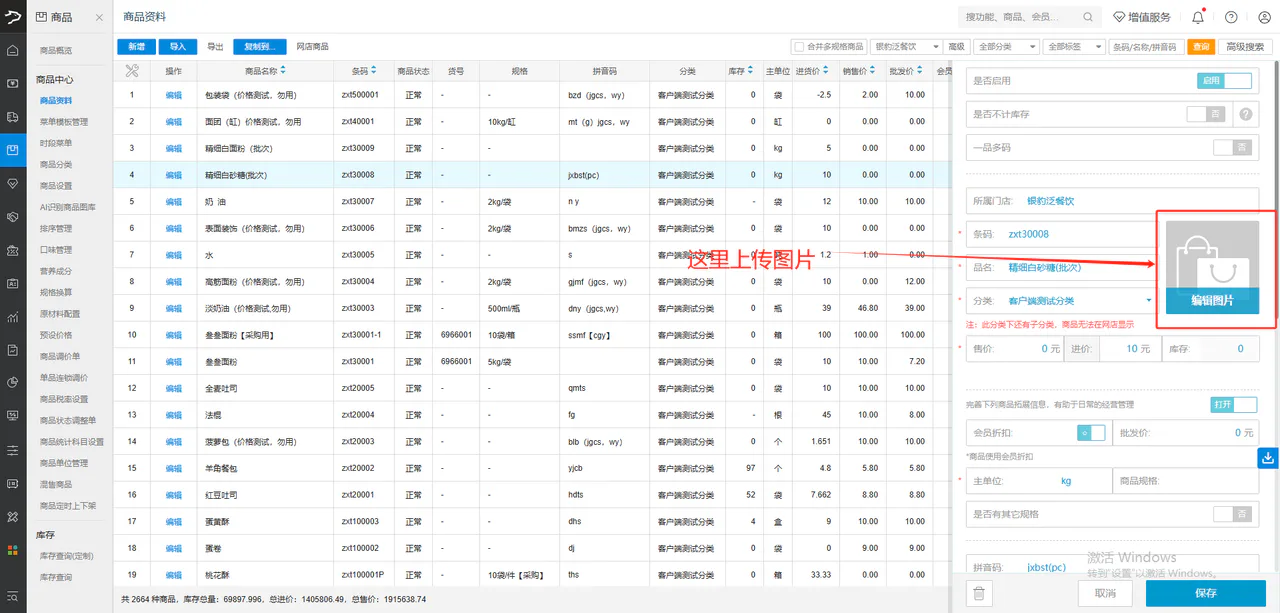Click 编辑 for the 法棍 row
This screenshot has width=1280, height=613.
[x=174, y=415]
